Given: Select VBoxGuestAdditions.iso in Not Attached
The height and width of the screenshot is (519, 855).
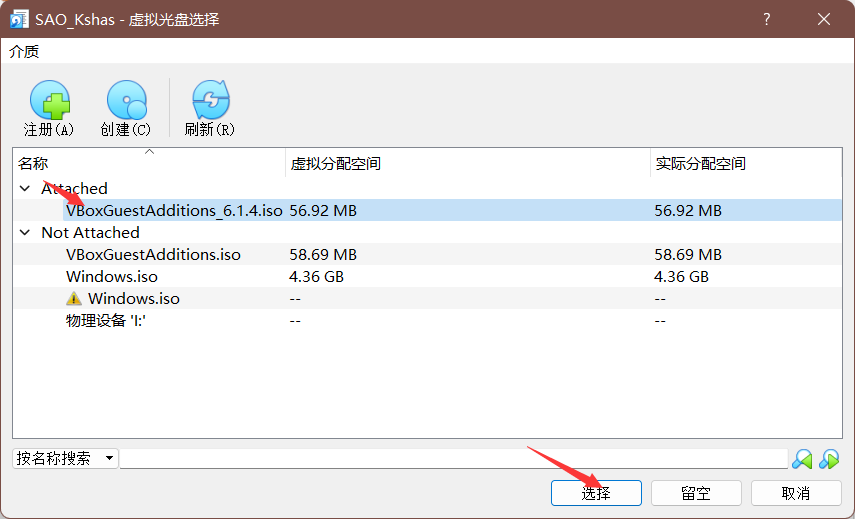Looking at the screenshot, I should pyautogui.click(x=428, y=255).
